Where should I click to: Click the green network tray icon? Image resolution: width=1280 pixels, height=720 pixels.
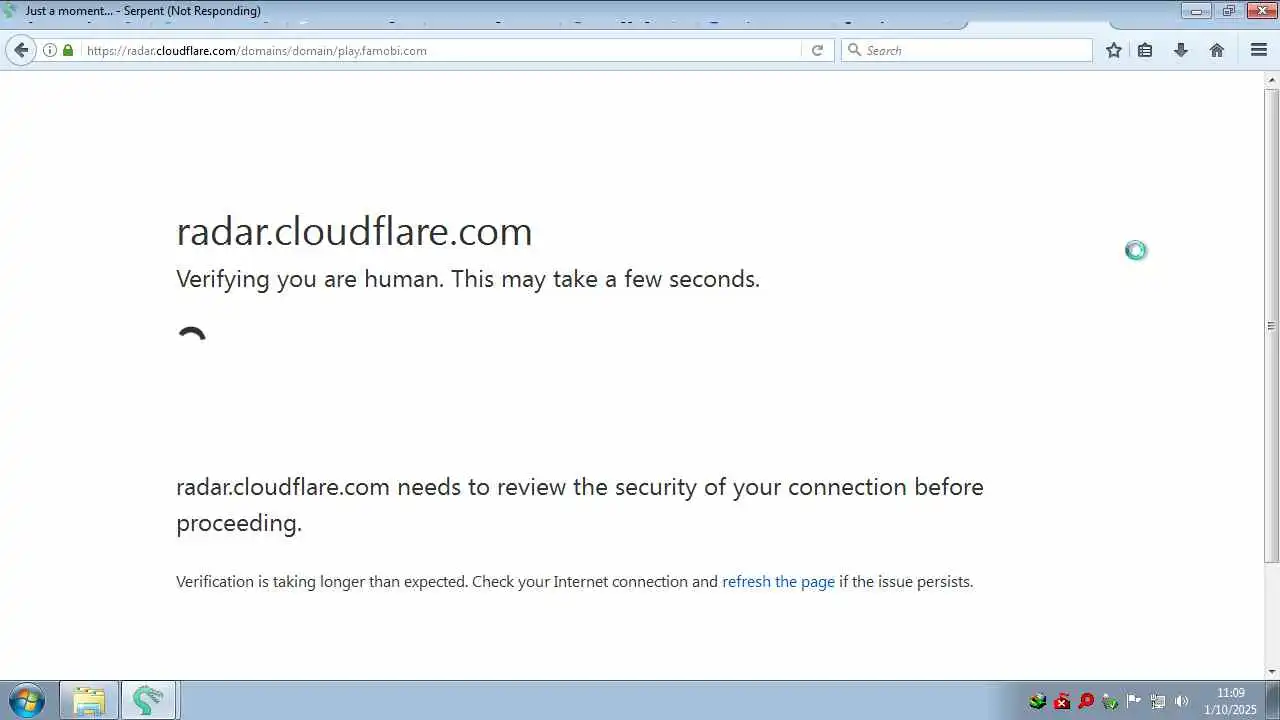tap(1038, 701)
